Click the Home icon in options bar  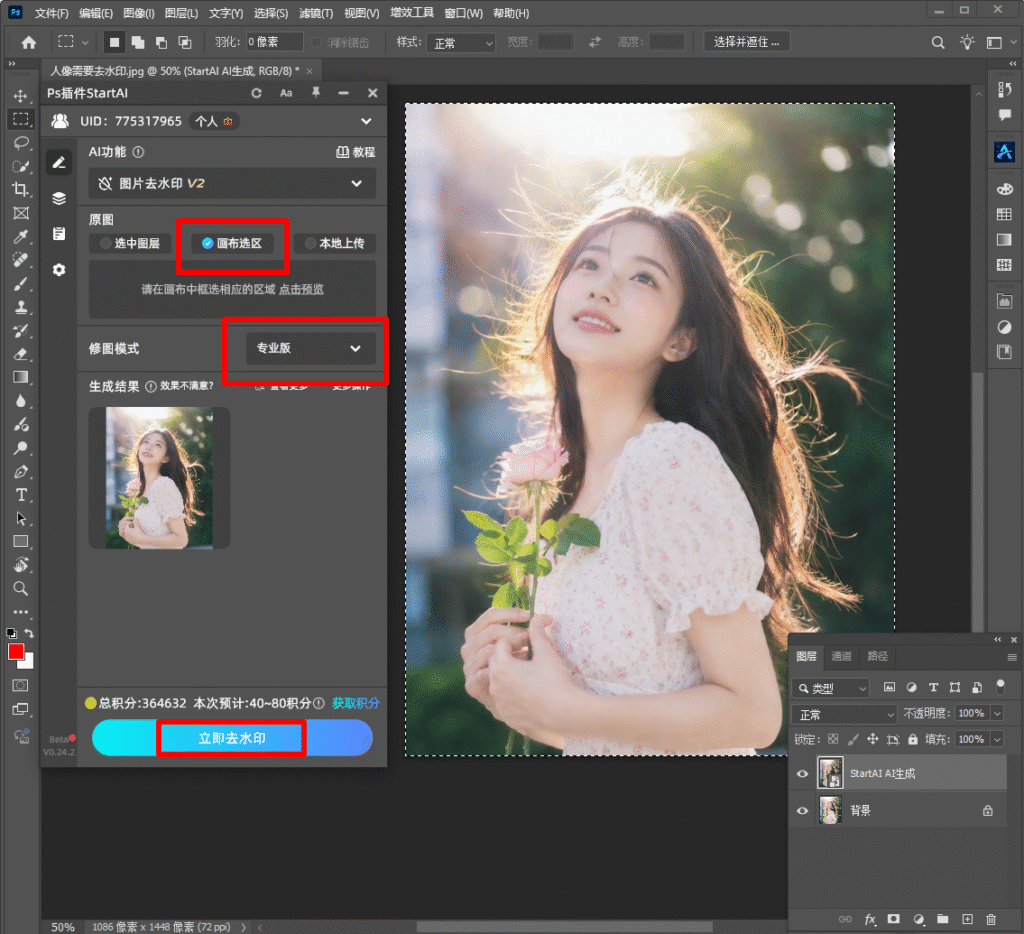click(29, 42)
